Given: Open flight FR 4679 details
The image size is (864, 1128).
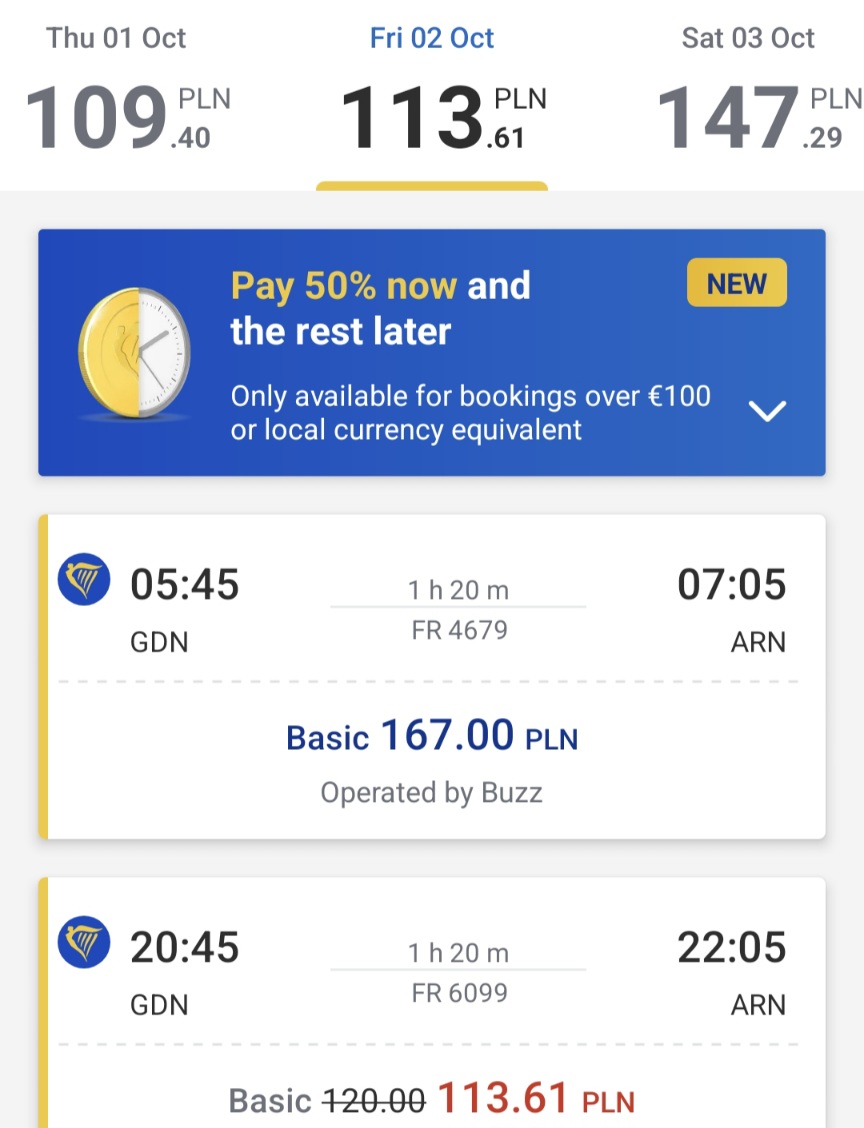Looking at the screenshot, I should (459, 630).
